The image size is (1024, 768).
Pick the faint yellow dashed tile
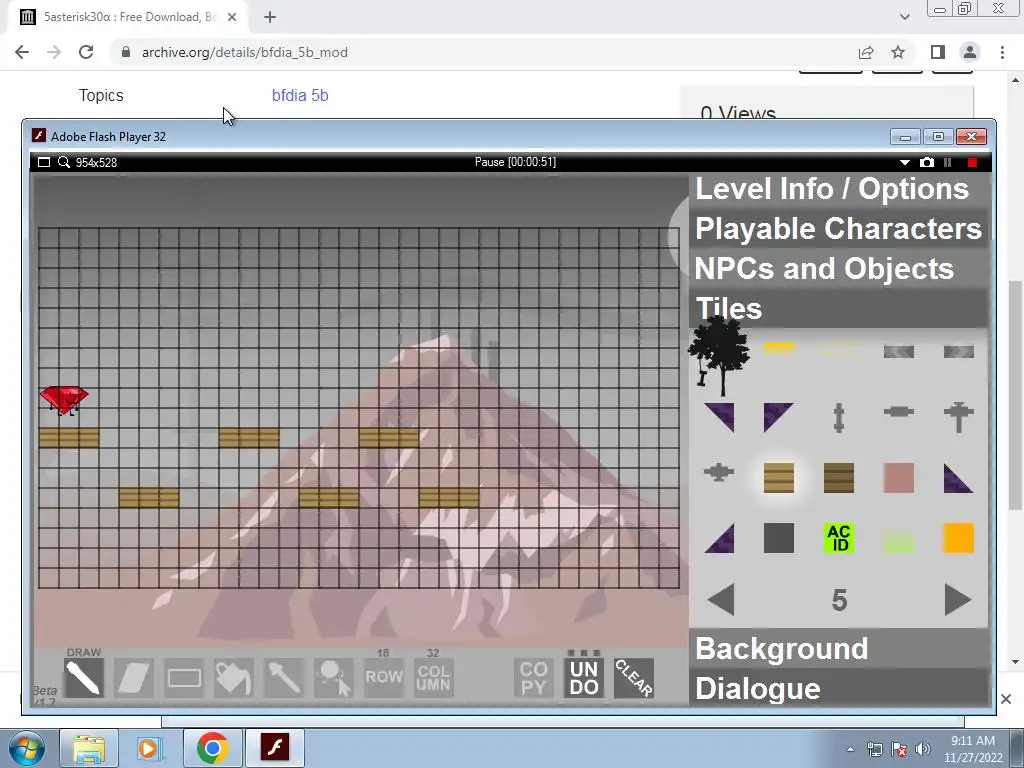pos(839,351)
